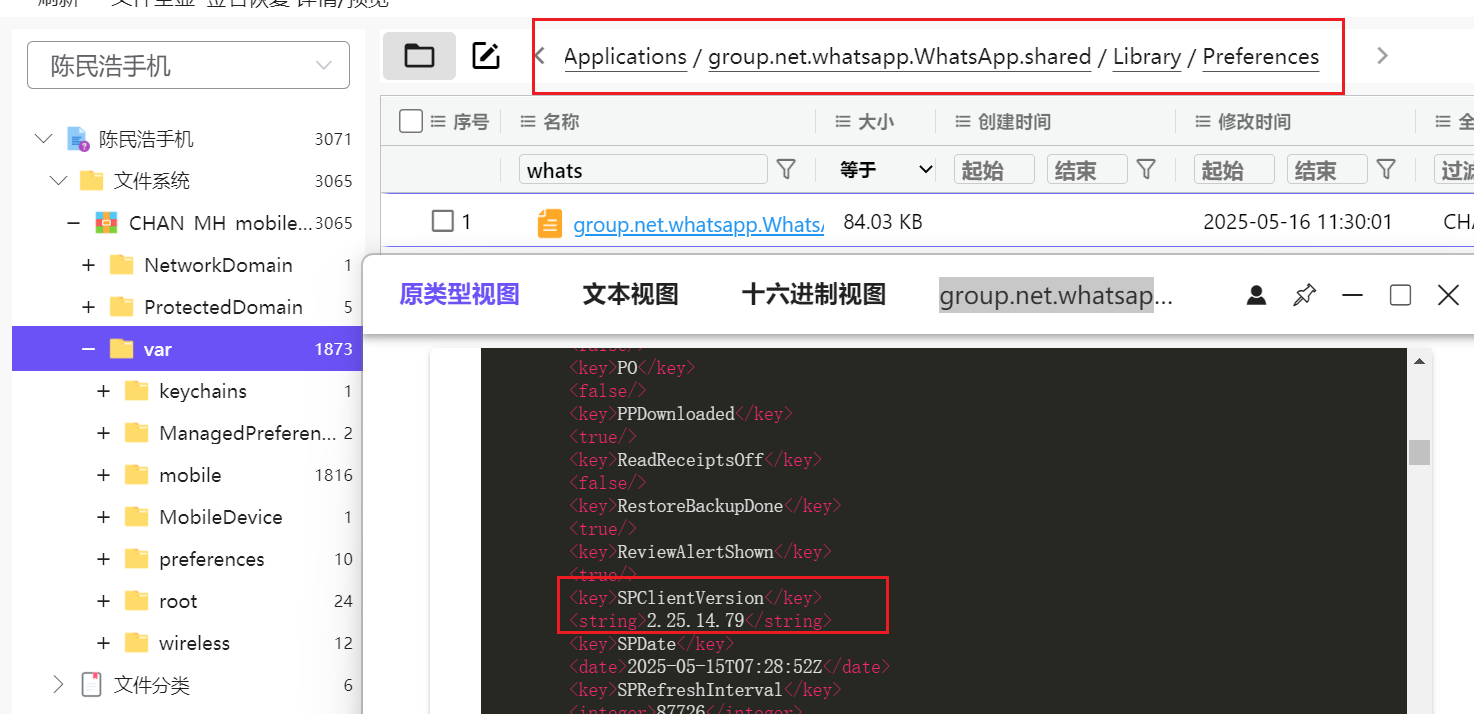Tick the checkbox for row 1
This screenshot has width=1474, height=714.
[442, 221]
